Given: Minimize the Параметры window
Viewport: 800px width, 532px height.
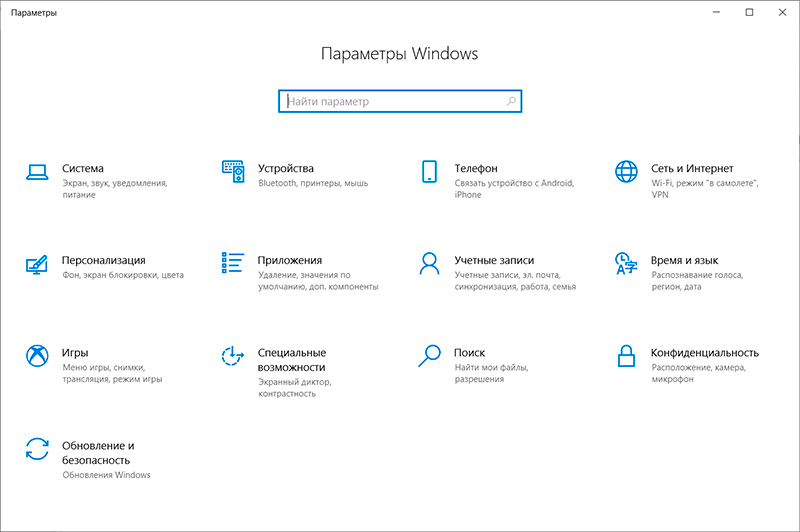Looking at the screenshot, I should coord(716,12).
